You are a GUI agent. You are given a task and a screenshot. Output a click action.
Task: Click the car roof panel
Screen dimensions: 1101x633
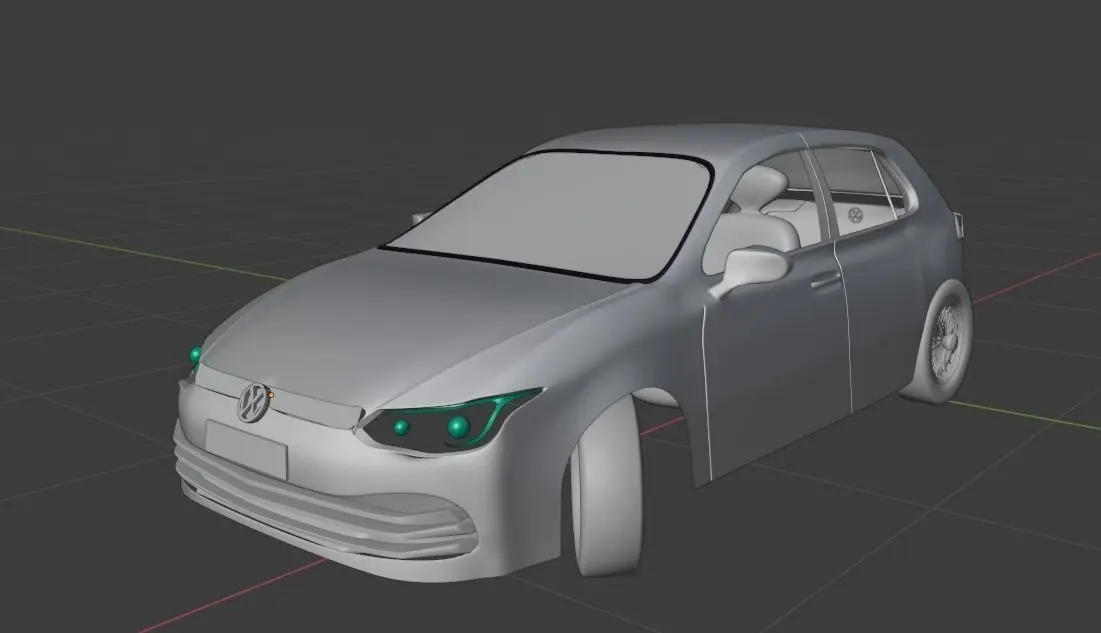point(702,143)
